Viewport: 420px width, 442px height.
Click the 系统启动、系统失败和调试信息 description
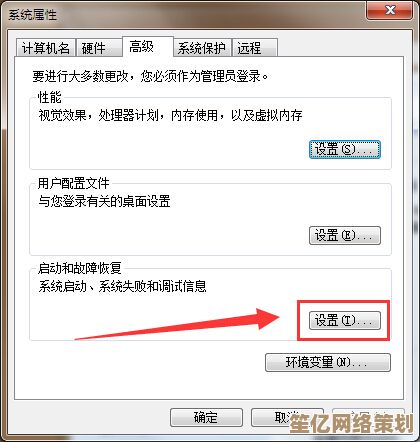pos(122,287)
